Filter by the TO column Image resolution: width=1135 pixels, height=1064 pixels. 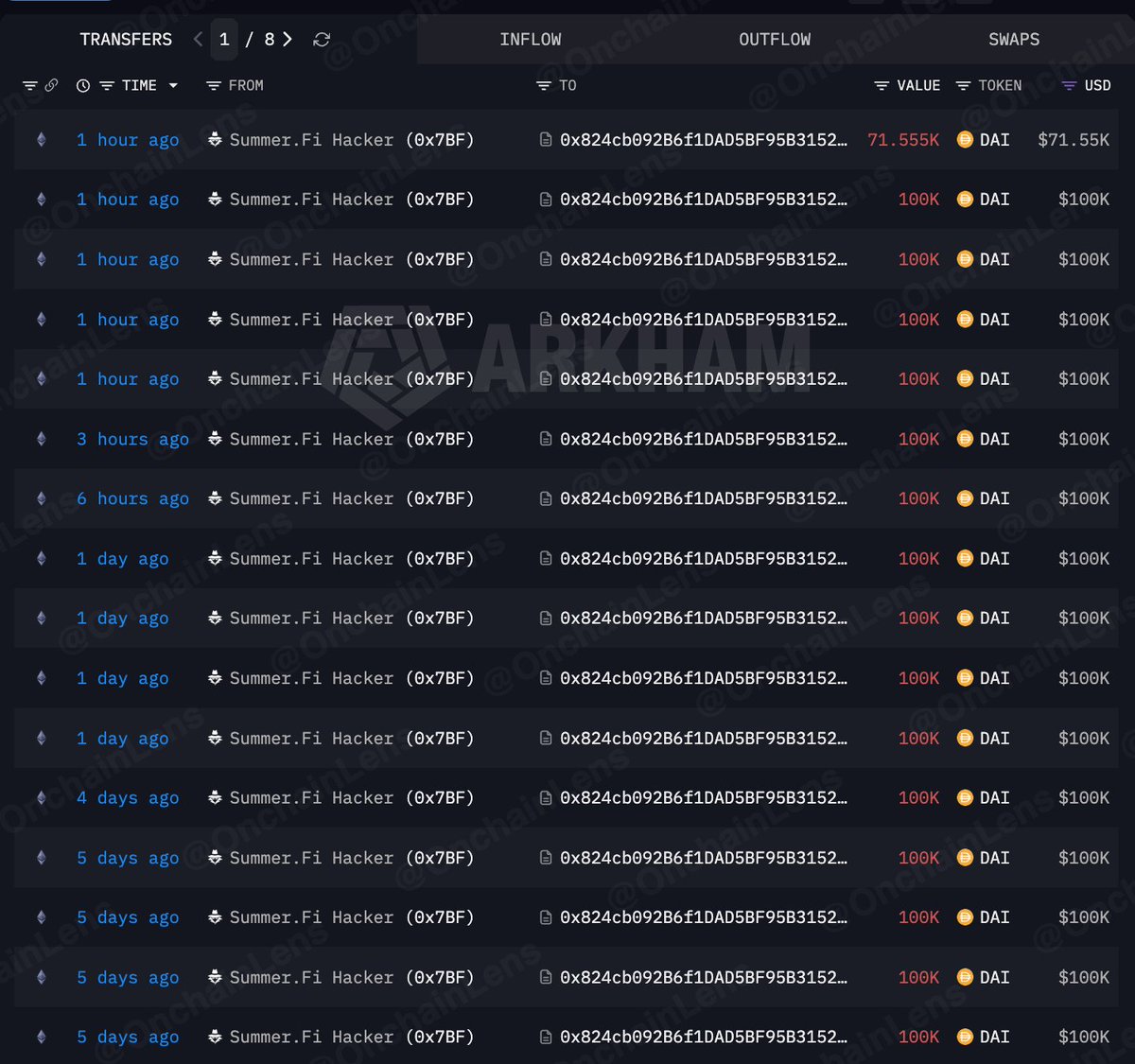(x=543, y=85)
